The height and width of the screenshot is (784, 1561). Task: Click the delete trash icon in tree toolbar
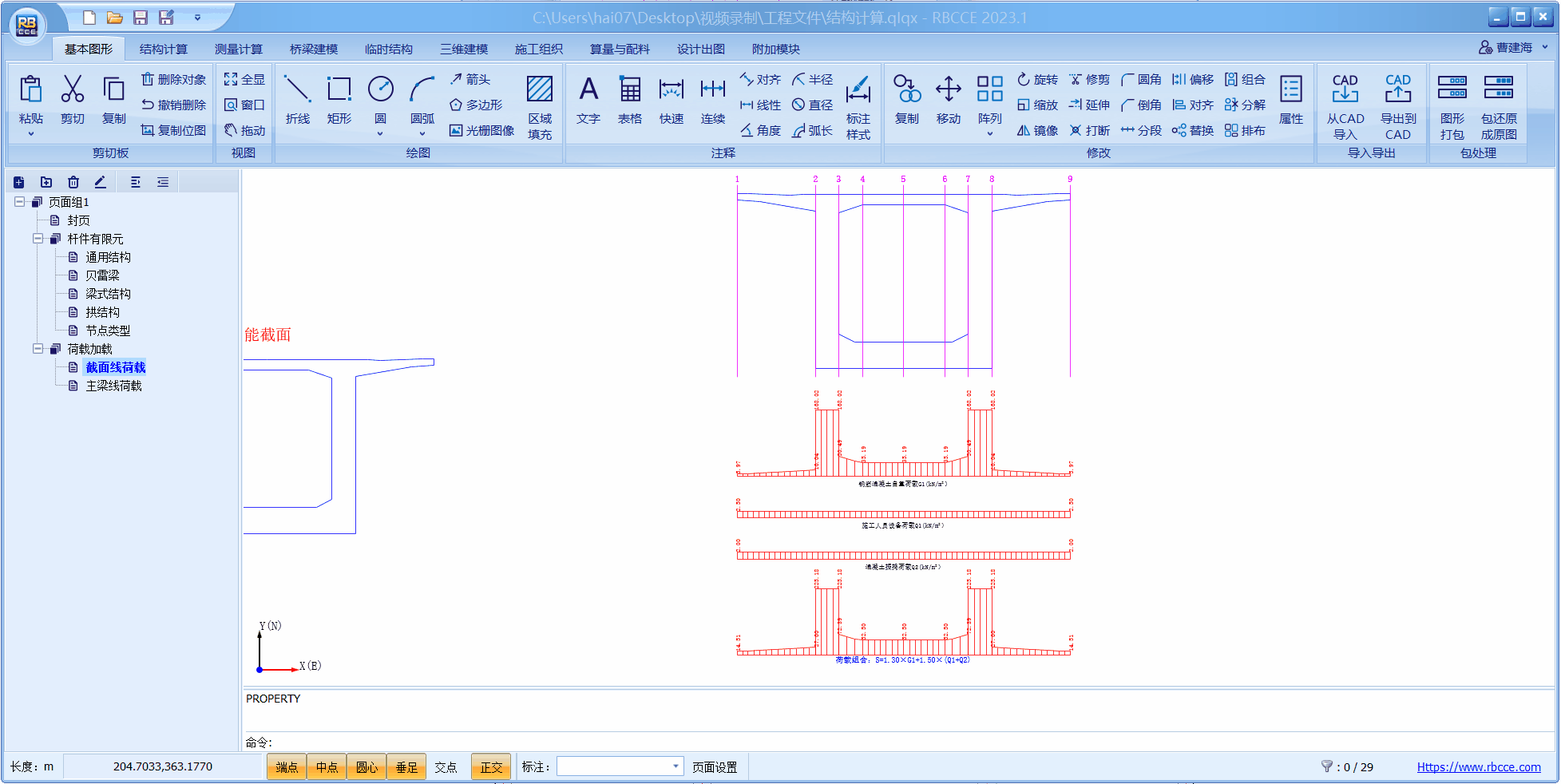(x=73, y=182)
